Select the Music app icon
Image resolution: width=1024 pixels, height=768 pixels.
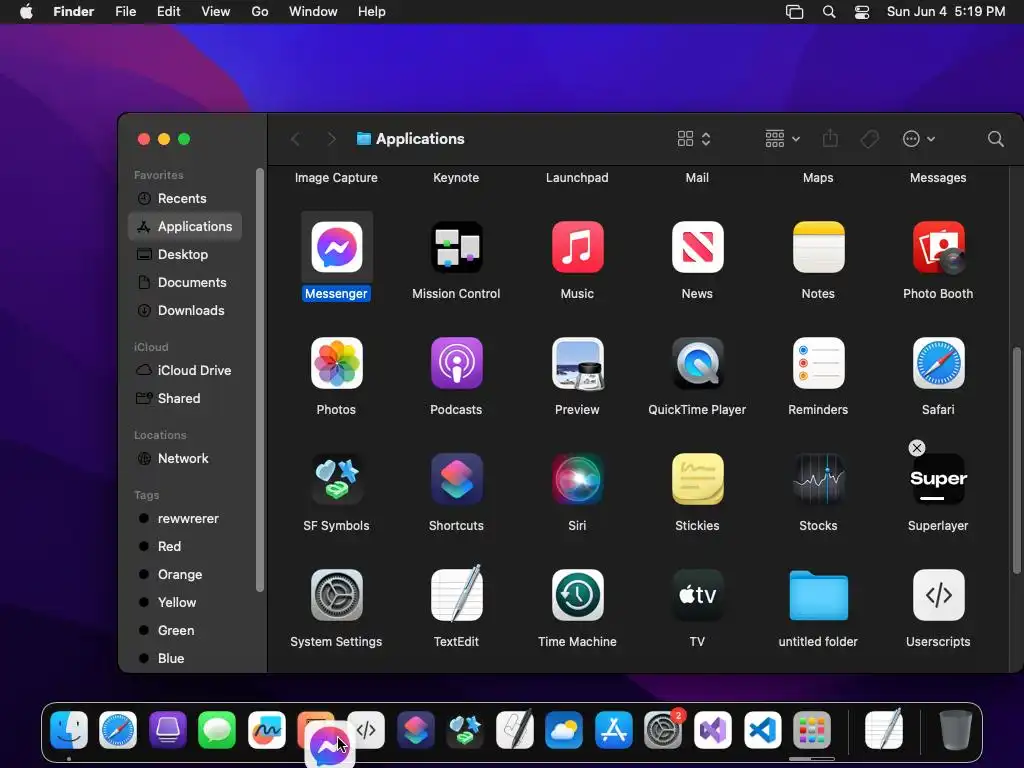coord(577,247)
